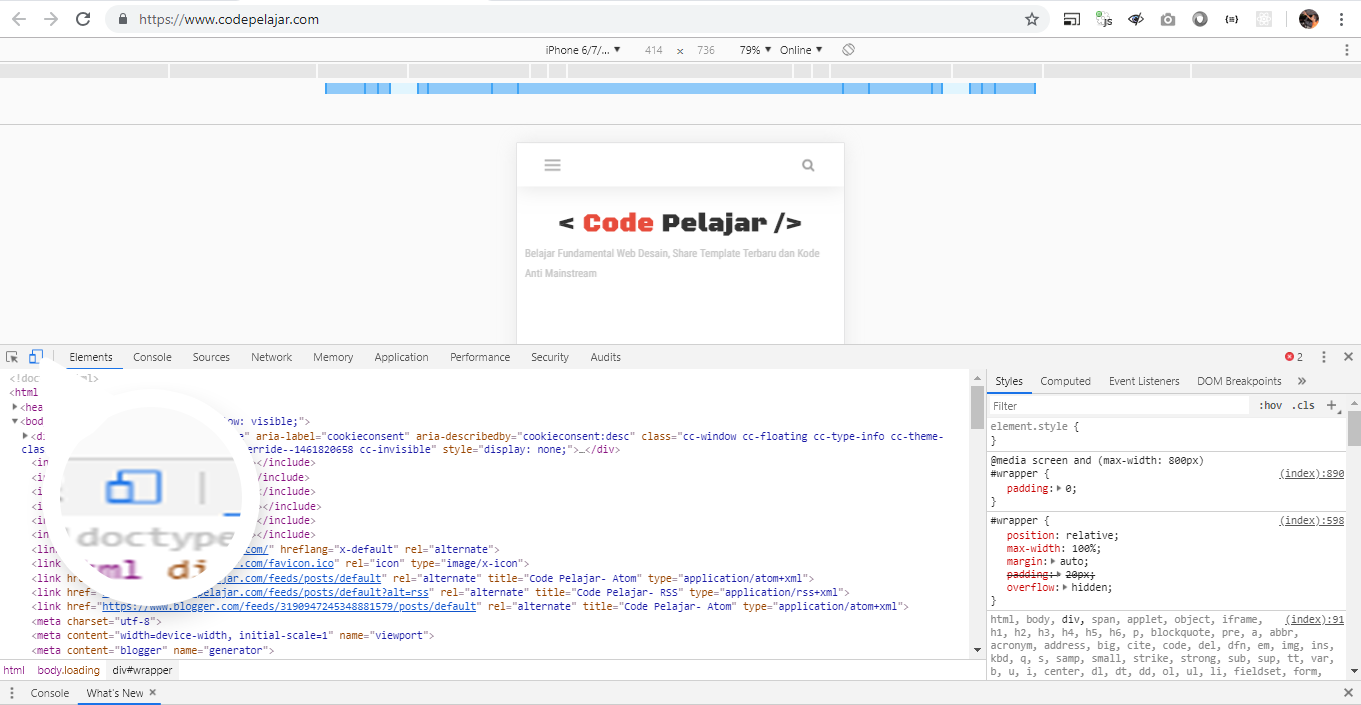Open the Online network throttling dropdown
1361x705 pixels.
pyautogui.click(x=801, y=50)
